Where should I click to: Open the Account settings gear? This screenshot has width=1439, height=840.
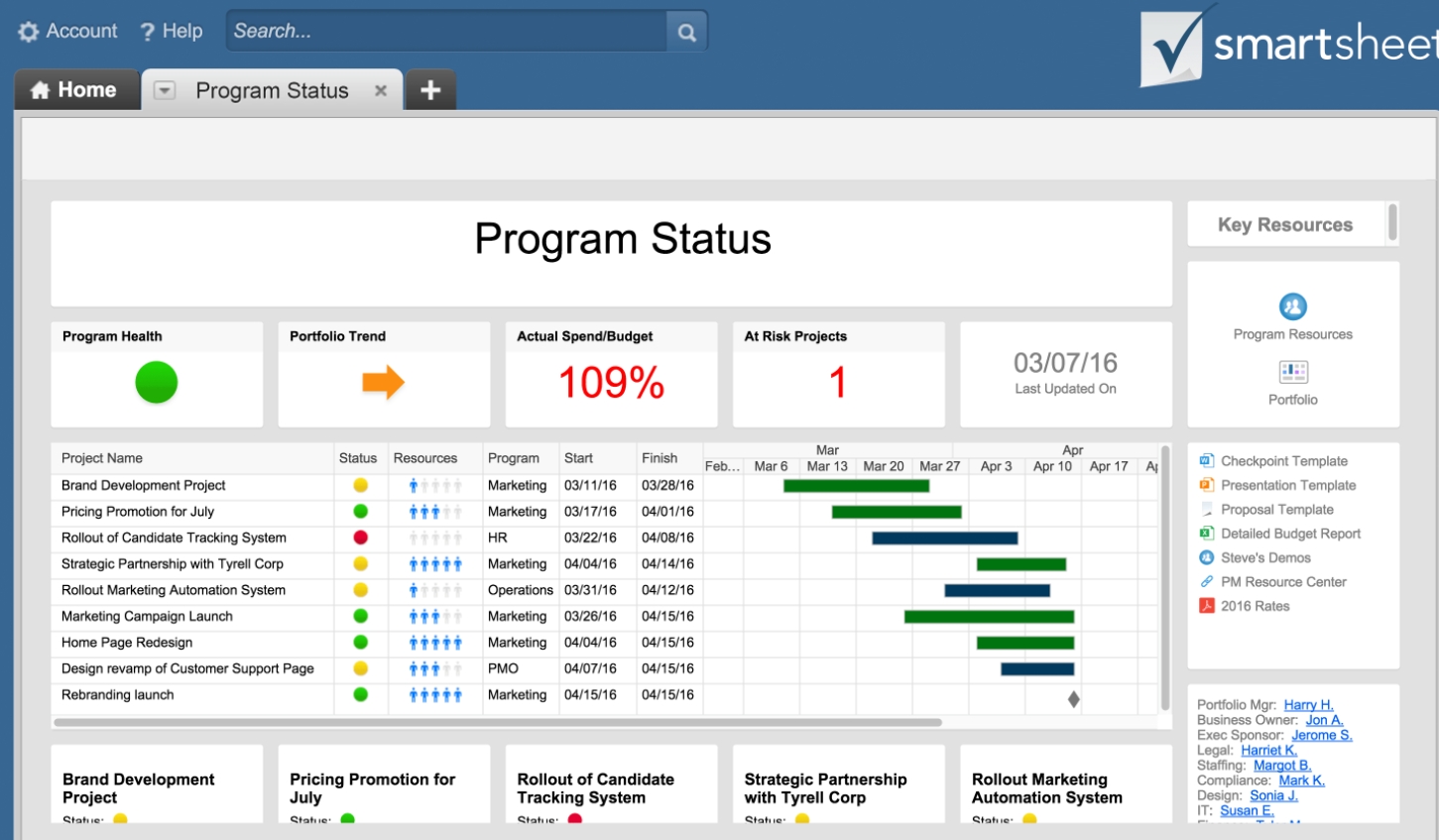(29, 32)
